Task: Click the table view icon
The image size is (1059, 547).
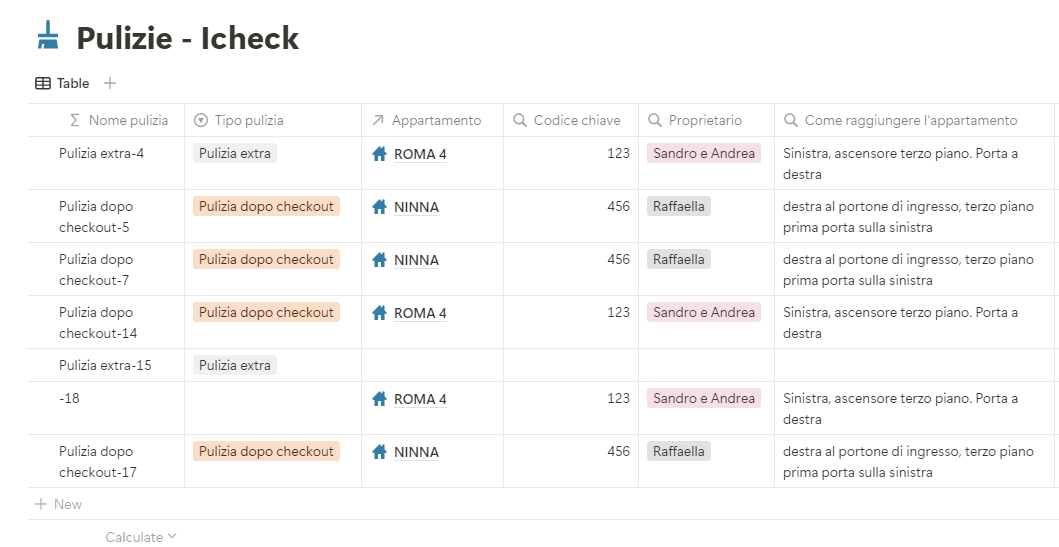Action: tap(43, 84)
